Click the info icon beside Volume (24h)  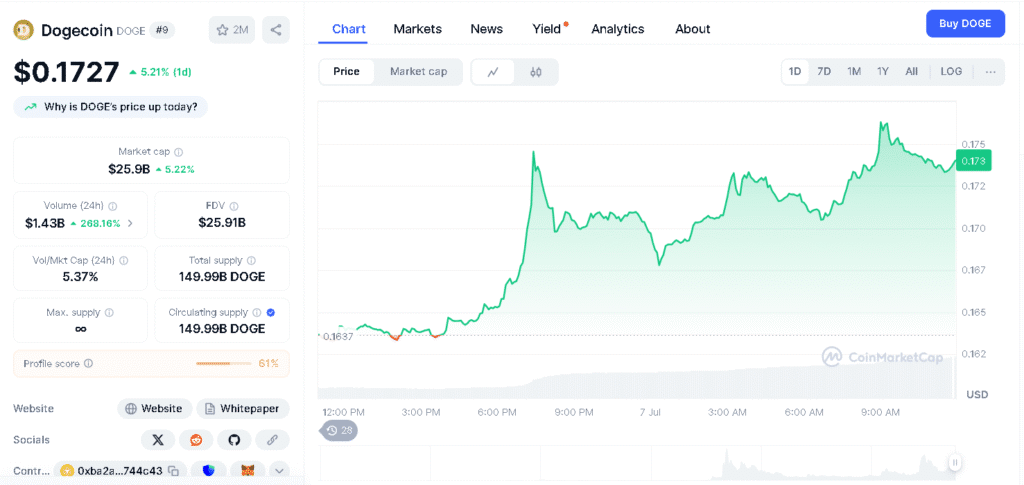(x=113, y=206)
